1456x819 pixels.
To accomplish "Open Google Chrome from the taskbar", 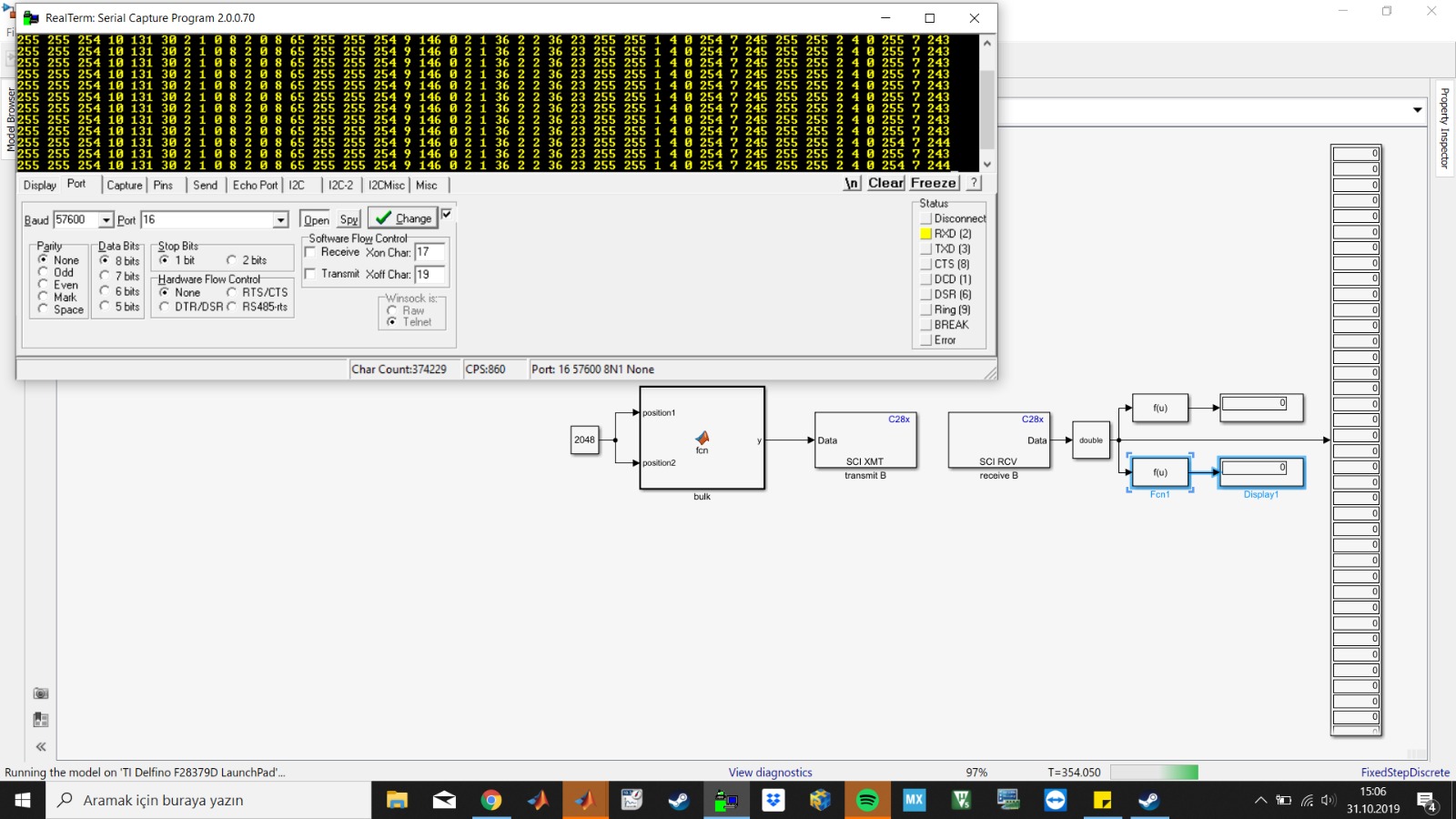I will click(x=491, y=800).
